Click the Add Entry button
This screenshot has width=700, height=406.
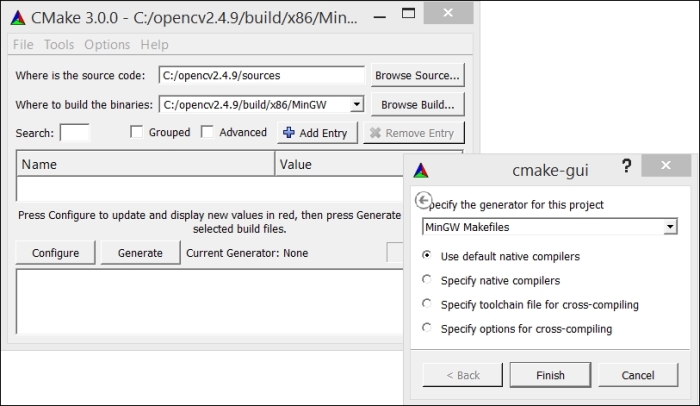point(317,133)
